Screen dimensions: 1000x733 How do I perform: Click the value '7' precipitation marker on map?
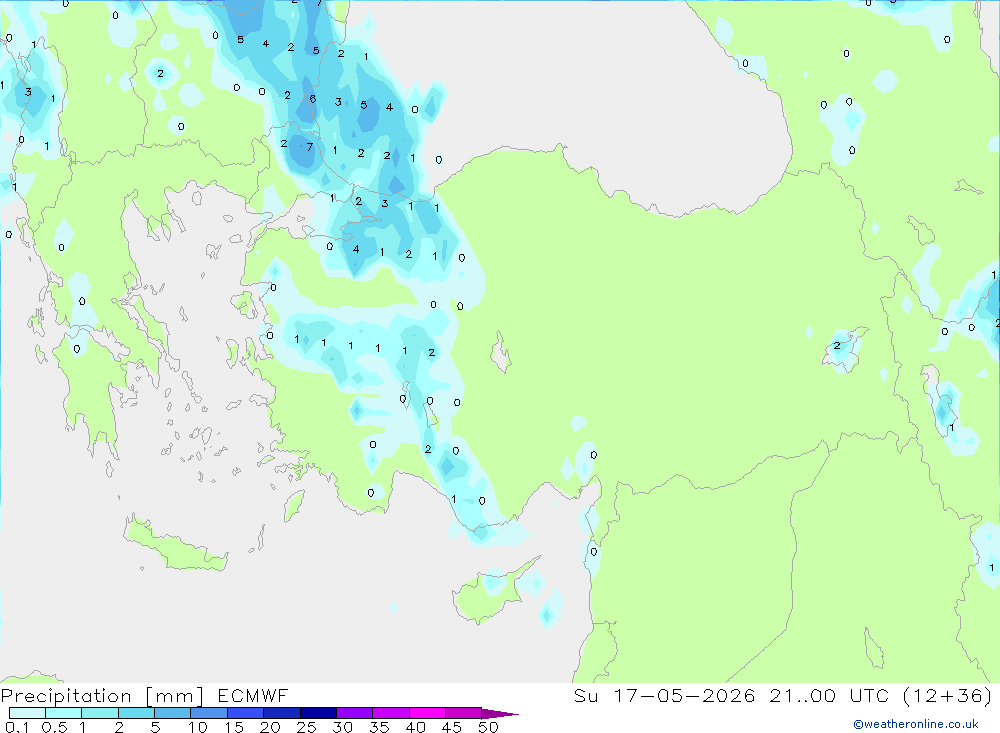pyautogui.click(x=310, y=147)
